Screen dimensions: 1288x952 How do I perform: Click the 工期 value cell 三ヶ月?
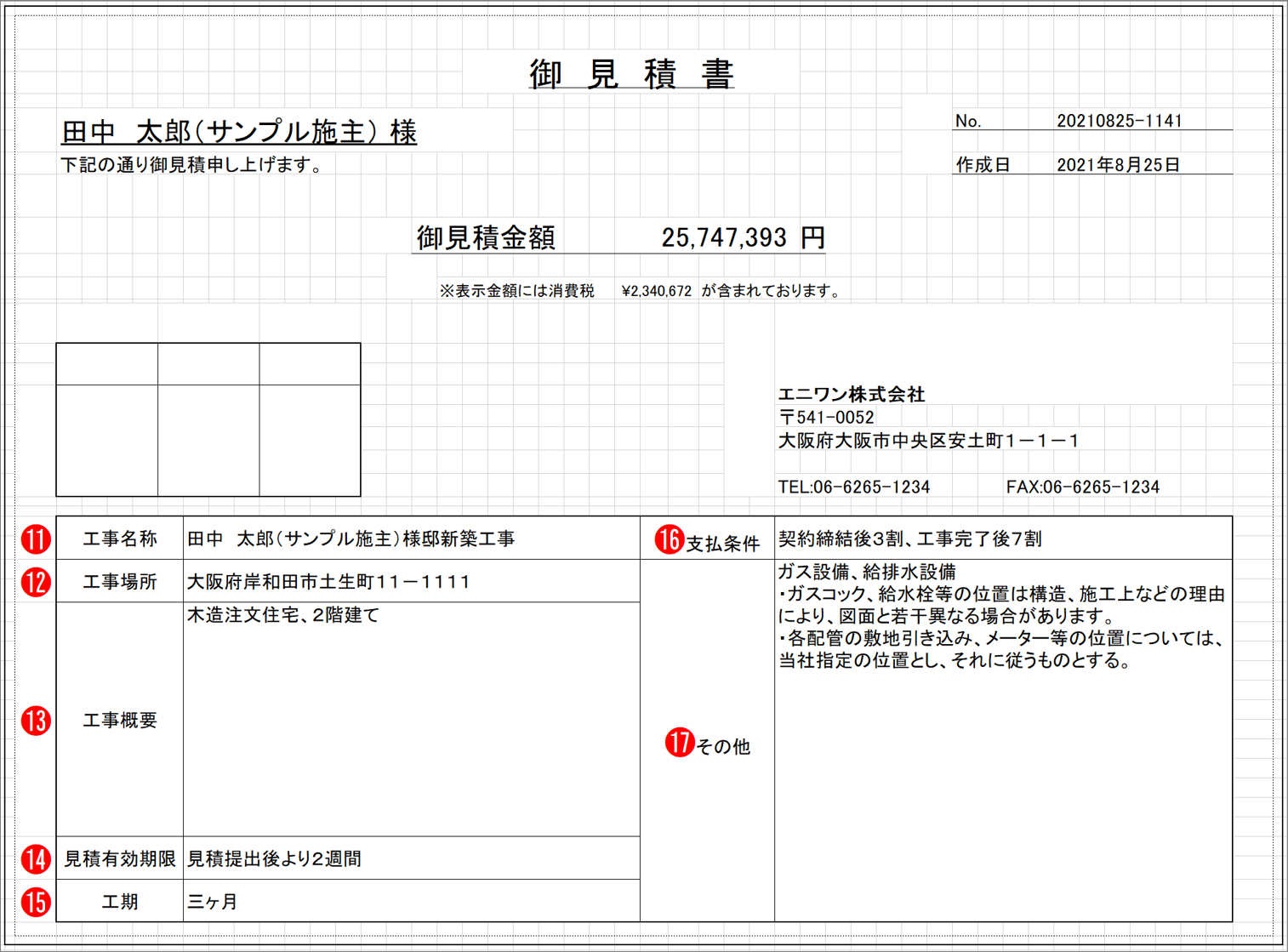412,901
